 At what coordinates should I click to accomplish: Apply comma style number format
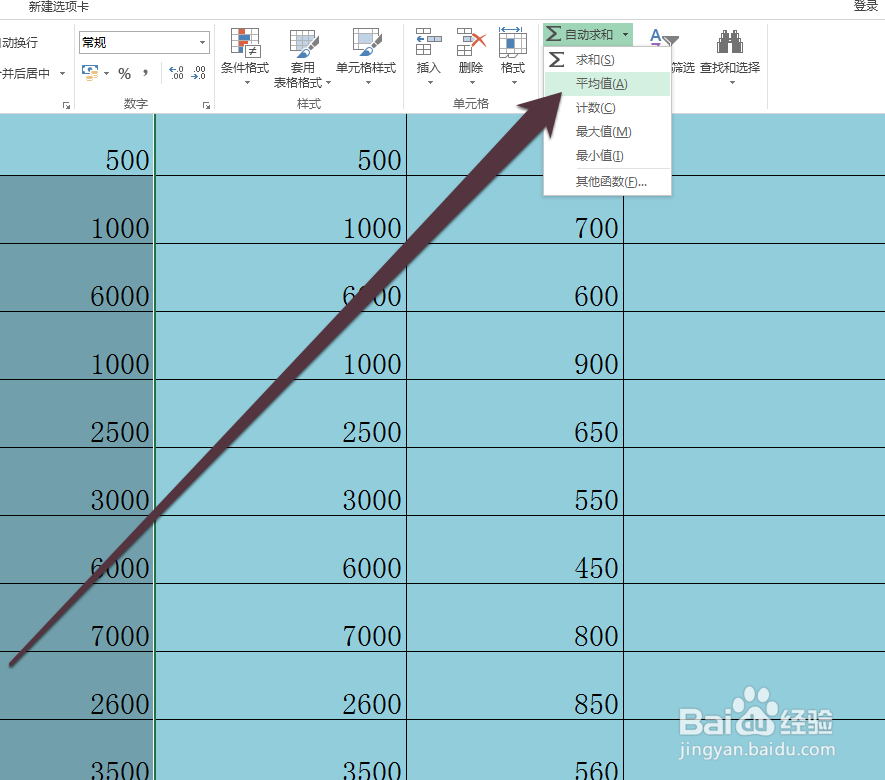pyautogui.click(x=146, y=73)
